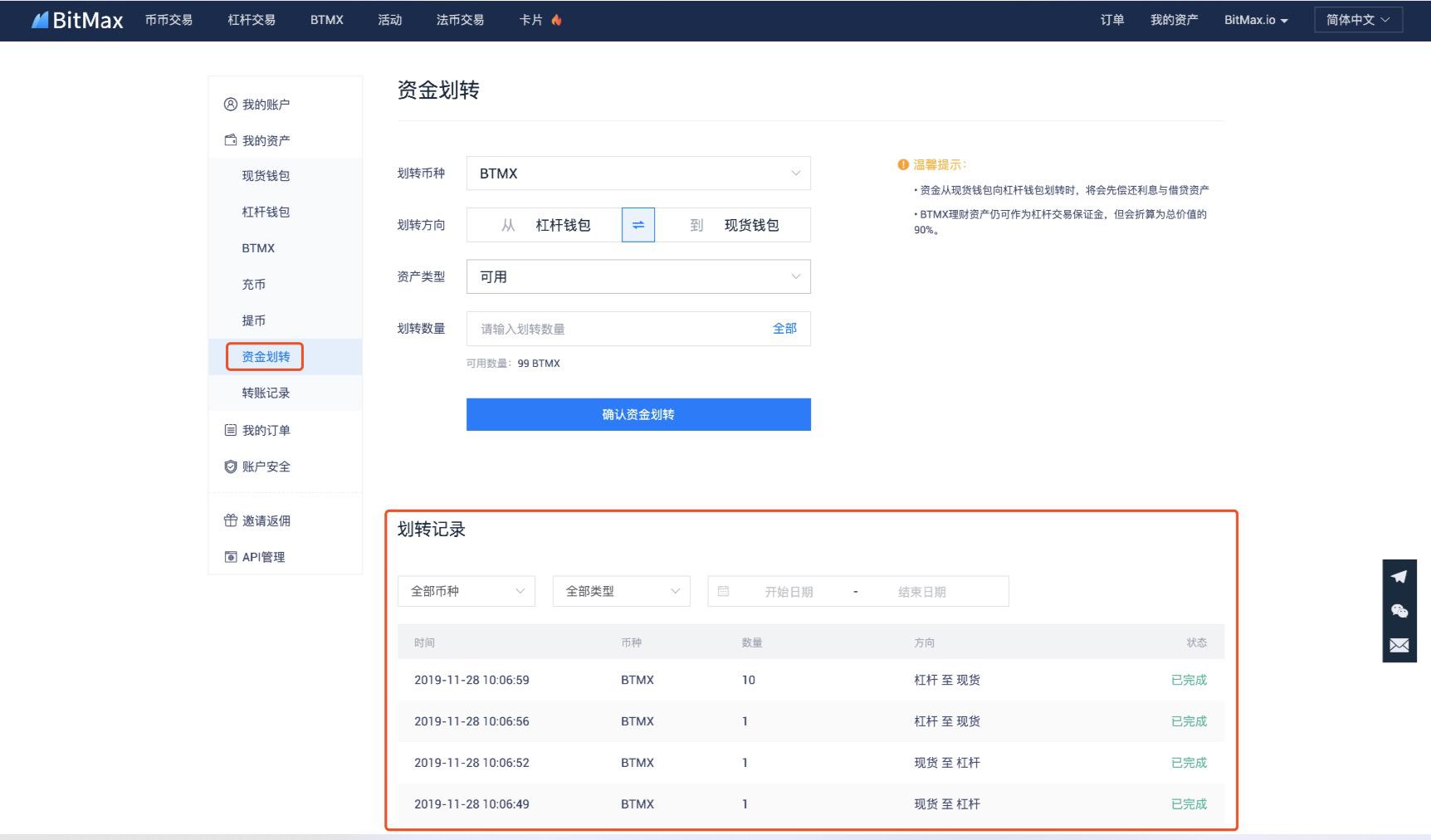
Task: Select 资金划转 in the sidebar
Action: coord(266,357)
